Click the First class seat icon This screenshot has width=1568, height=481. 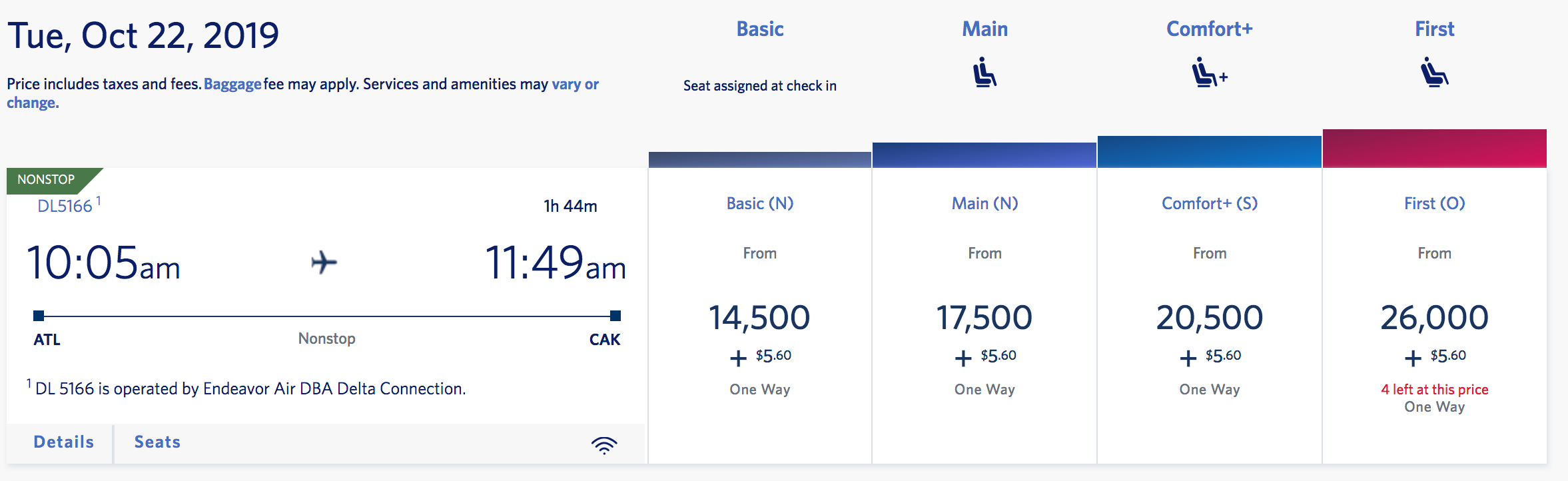(x=1434, y=72)
